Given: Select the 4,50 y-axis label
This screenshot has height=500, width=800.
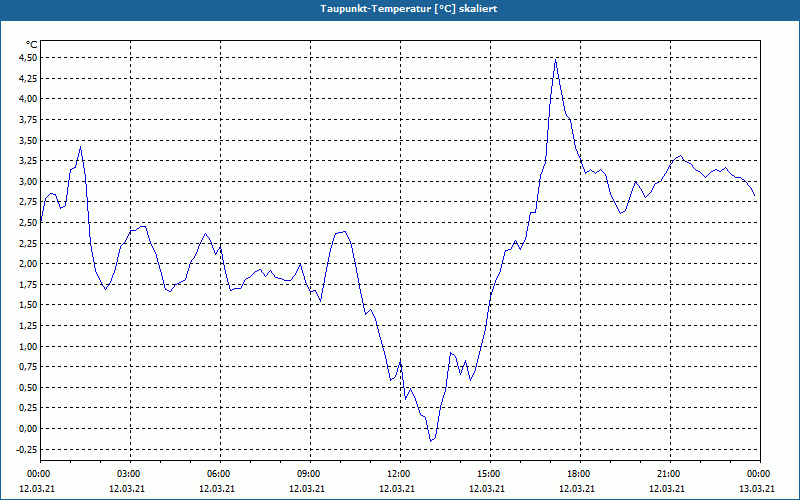Looking at the screenshot, I should point(29,58).
